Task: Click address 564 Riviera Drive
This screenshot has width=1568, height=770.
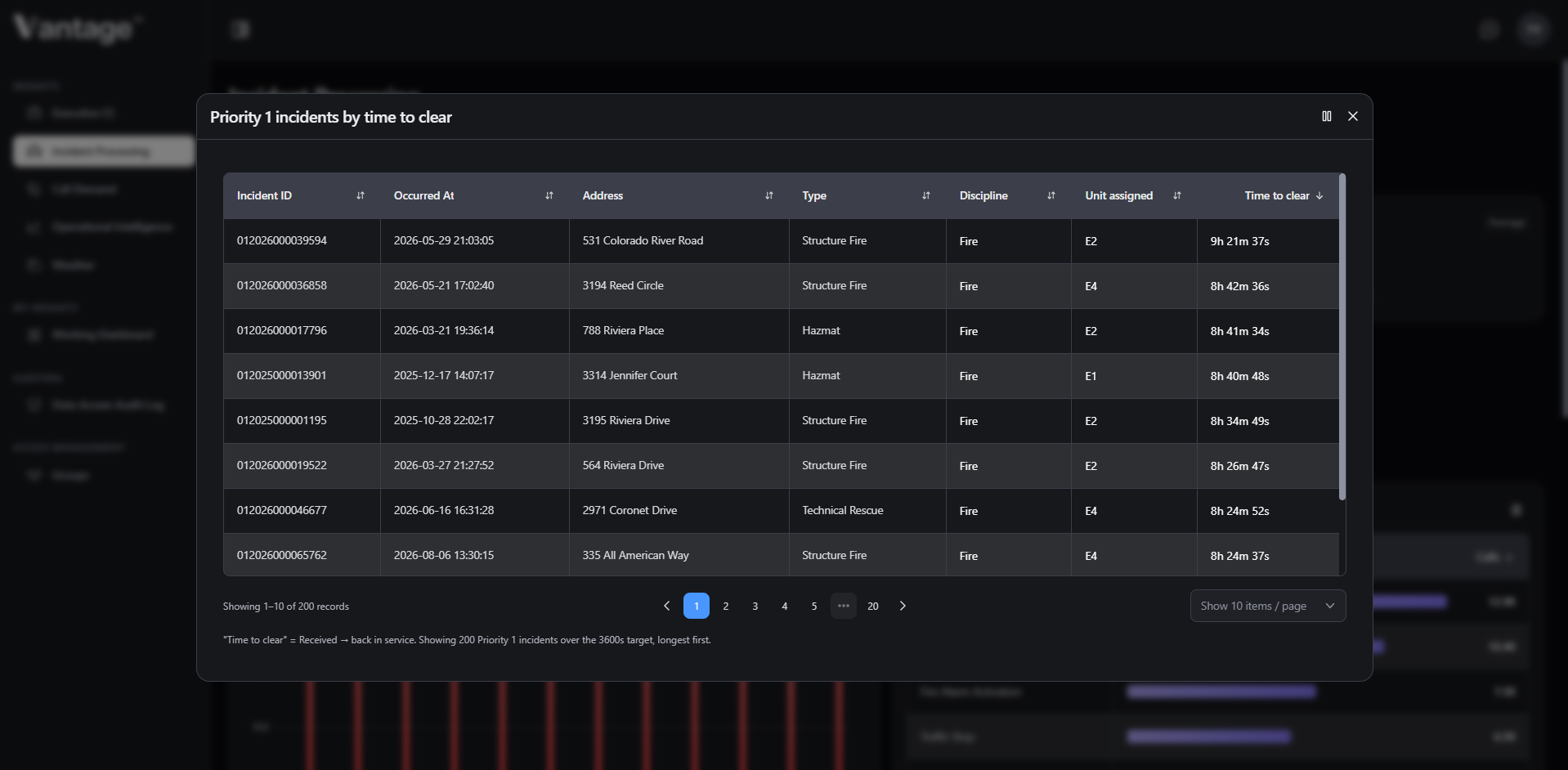Action: (x=623, y=466)
